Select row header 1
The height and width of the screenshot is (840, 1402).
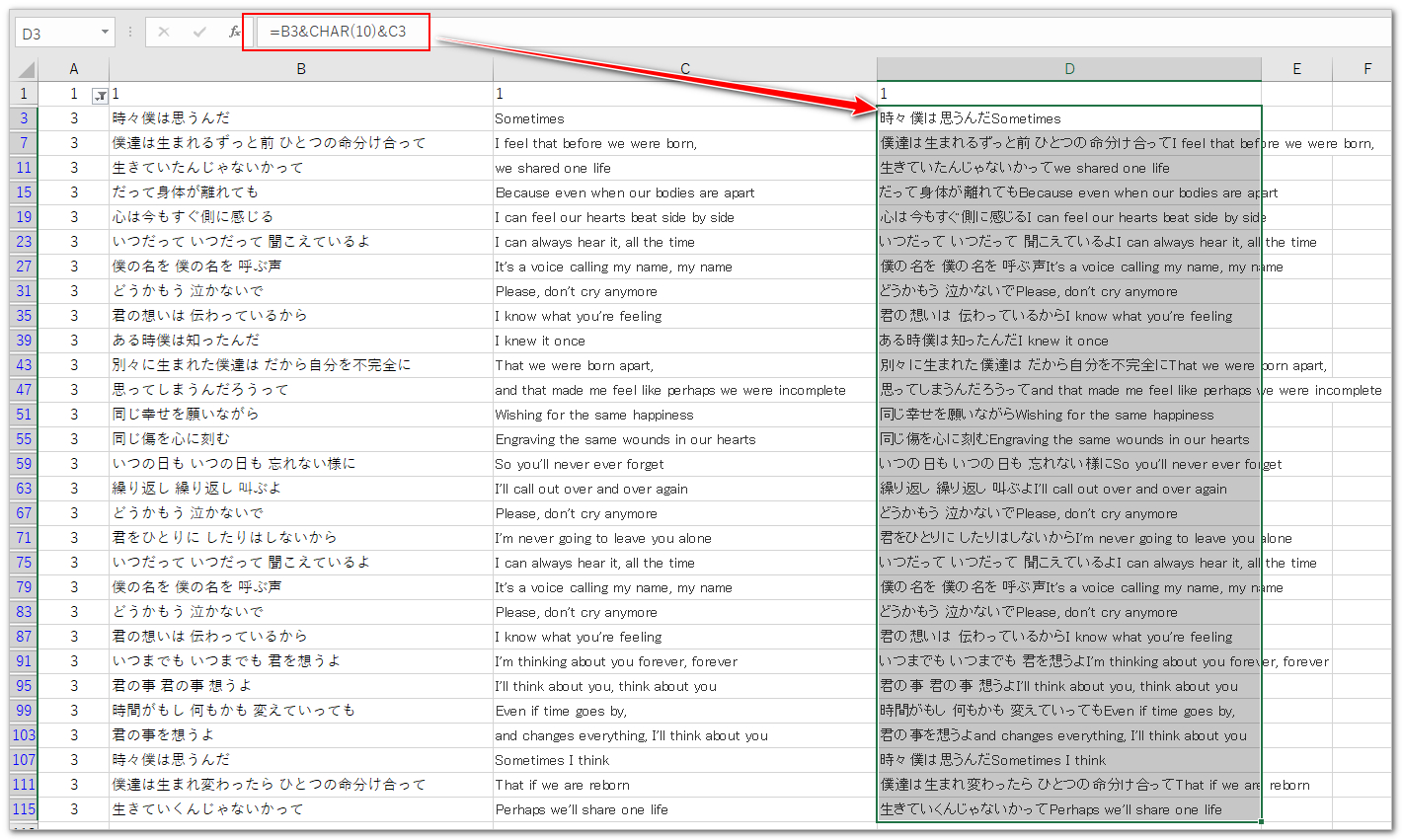25,94
